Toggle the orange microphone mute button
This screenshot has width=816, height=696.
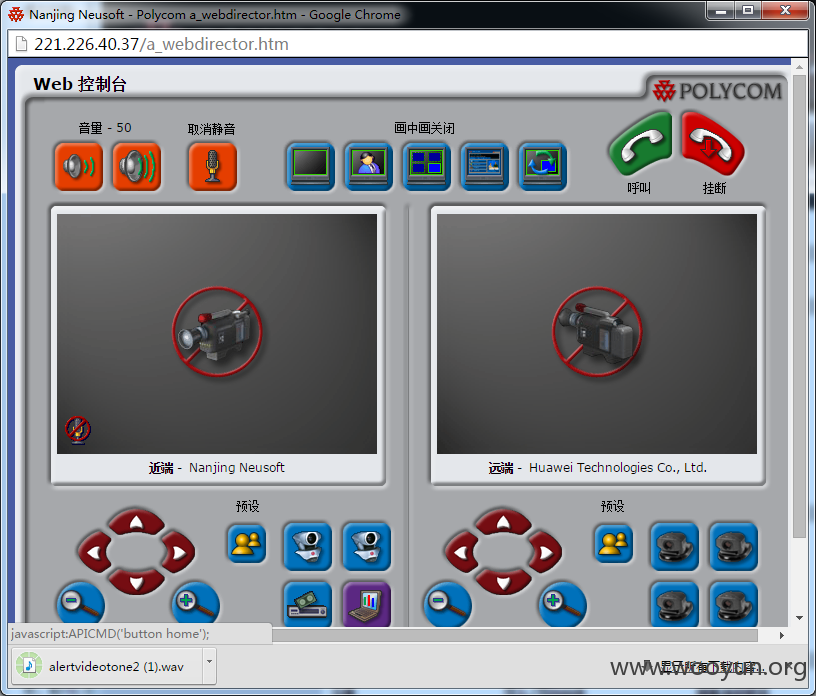click(212, 167)
